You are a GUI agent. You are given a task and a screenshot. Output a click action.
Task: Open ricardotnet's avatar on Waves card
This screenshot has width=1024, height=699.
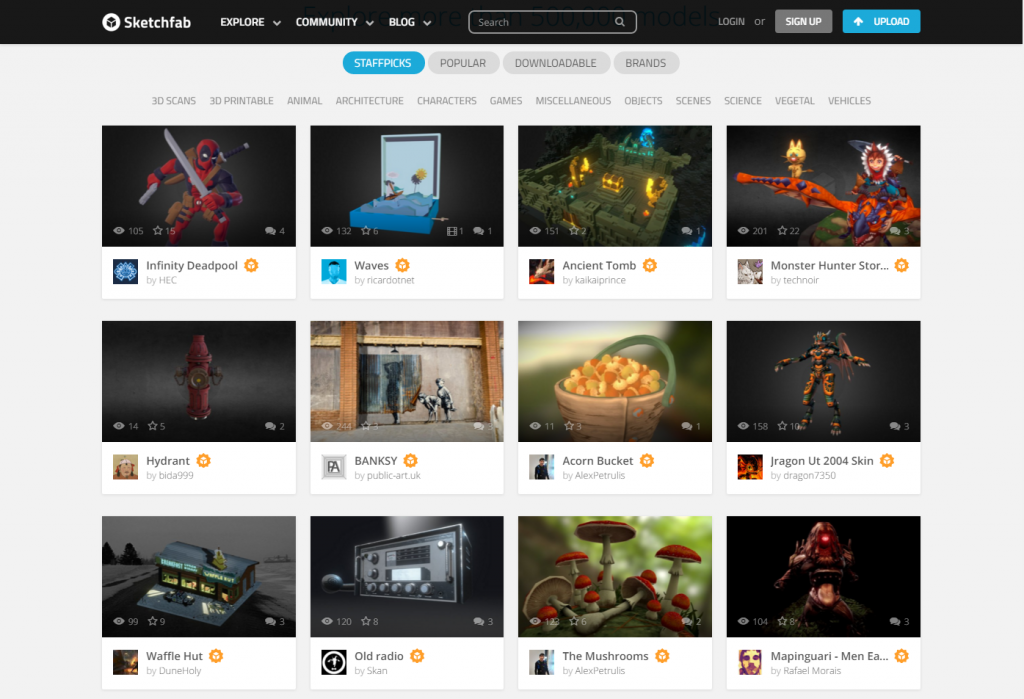click(334, 272)
